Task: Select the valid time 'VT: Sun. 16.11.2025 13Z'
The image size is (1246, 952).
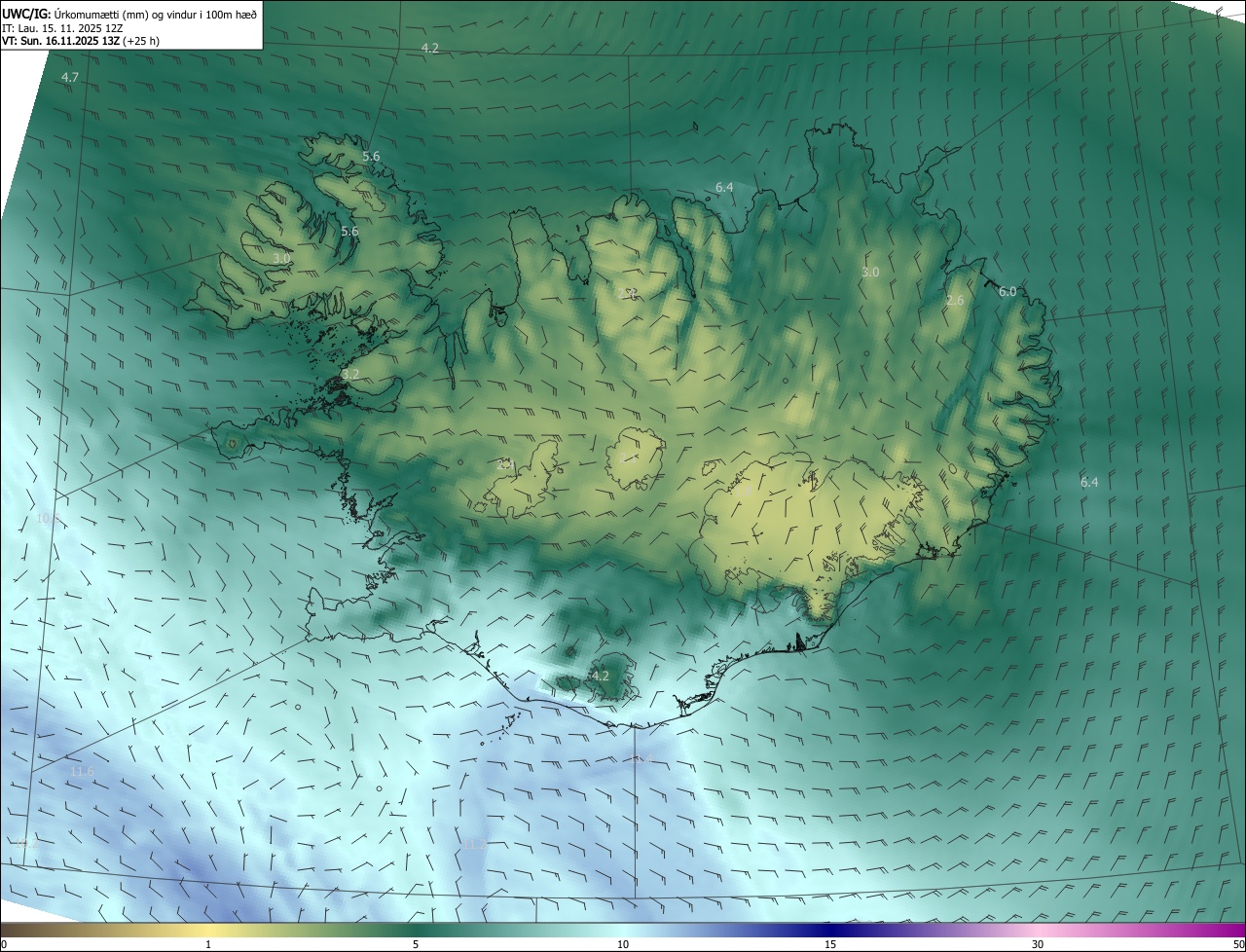Action: click(x=60, y=41)
